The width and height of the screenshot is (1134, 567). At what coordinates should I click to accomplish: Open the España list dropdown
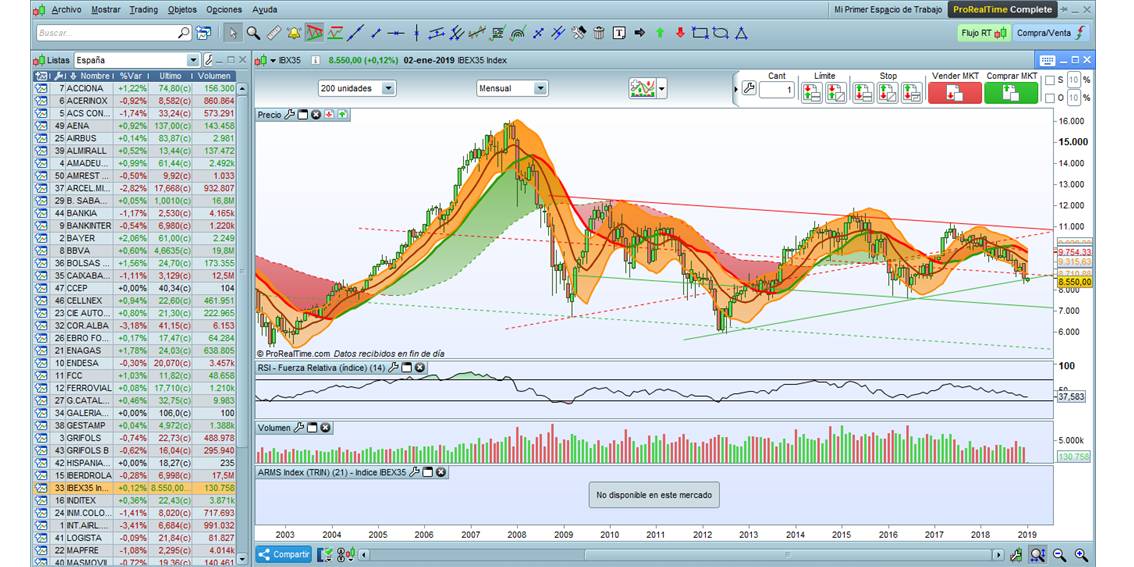pos(193,60)
